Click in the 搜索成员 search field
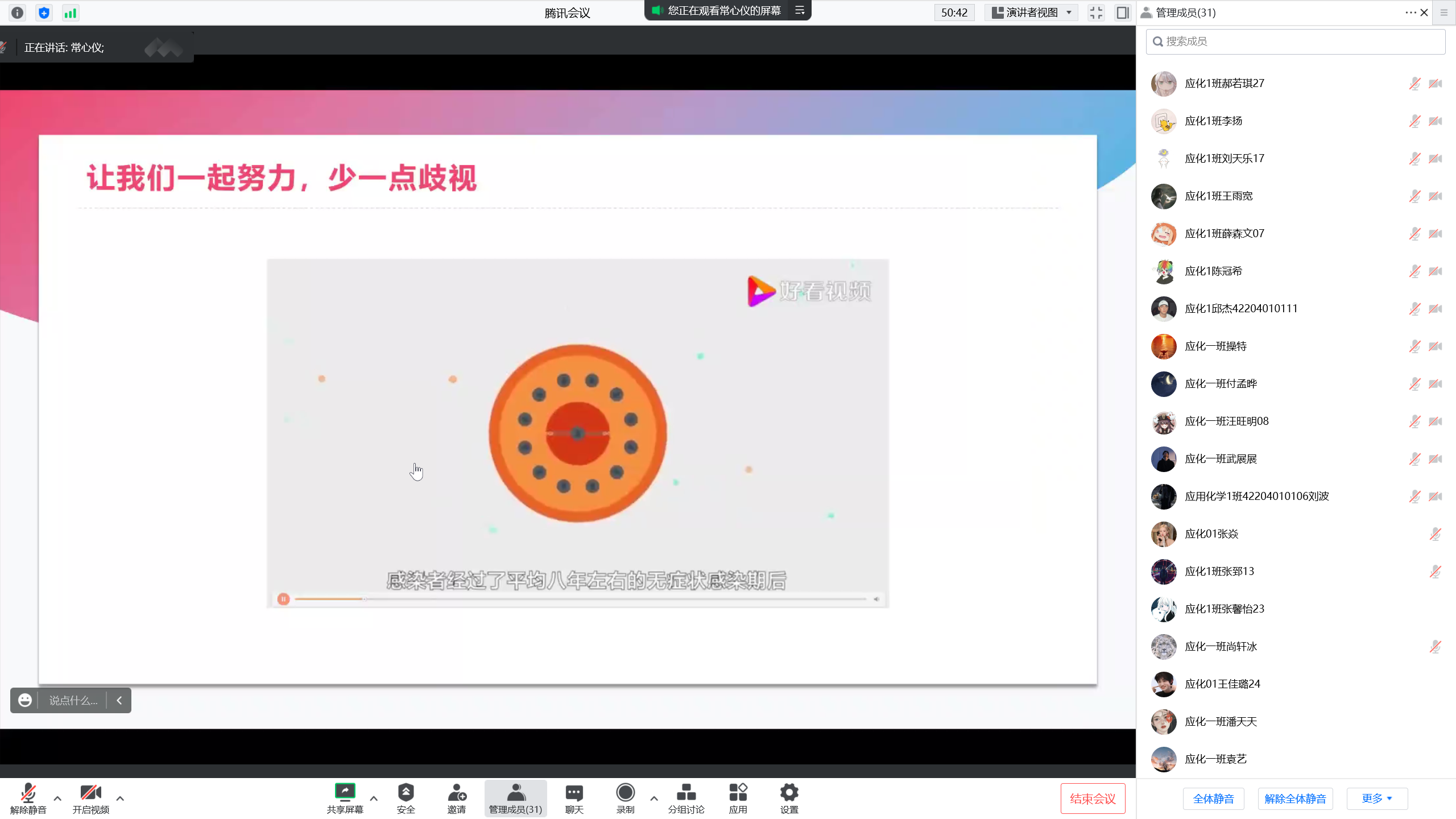This screenshot has height=819, width=1456. click(x=1297, y=42)
